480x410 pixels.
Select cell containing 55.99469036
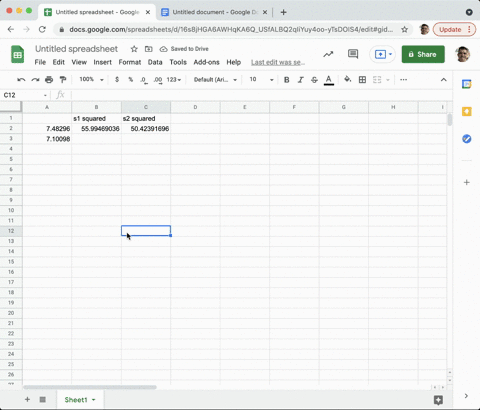(96, 129)
